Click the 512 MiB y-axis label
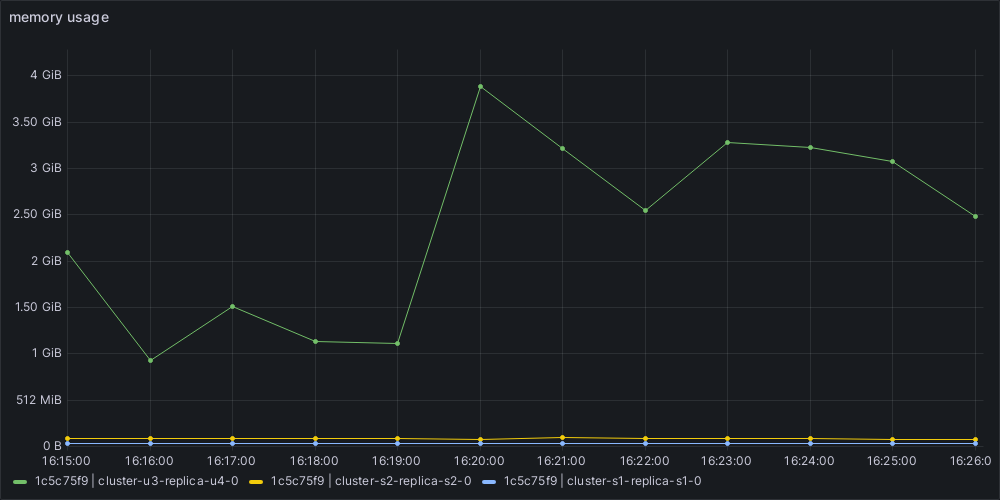This screenshot has width=1000, height=500. [x=40, y=400]
